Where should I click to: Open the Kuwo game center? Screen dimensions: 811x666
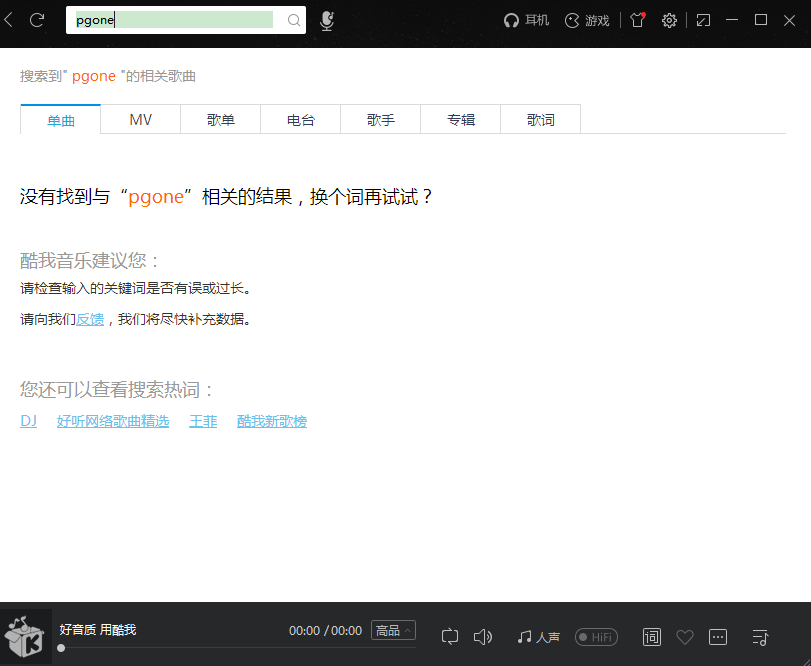(586, 19)
